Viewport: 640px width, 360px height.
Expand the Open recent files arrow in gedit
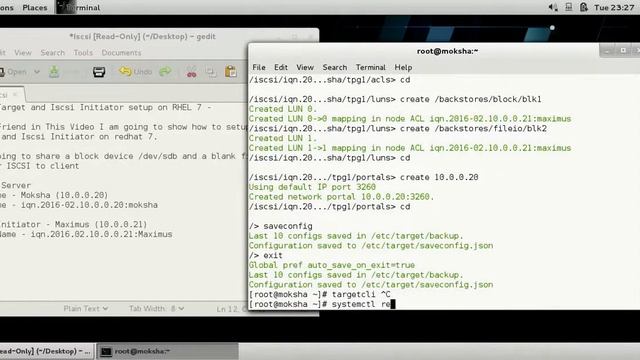click(x=37, y=72)
